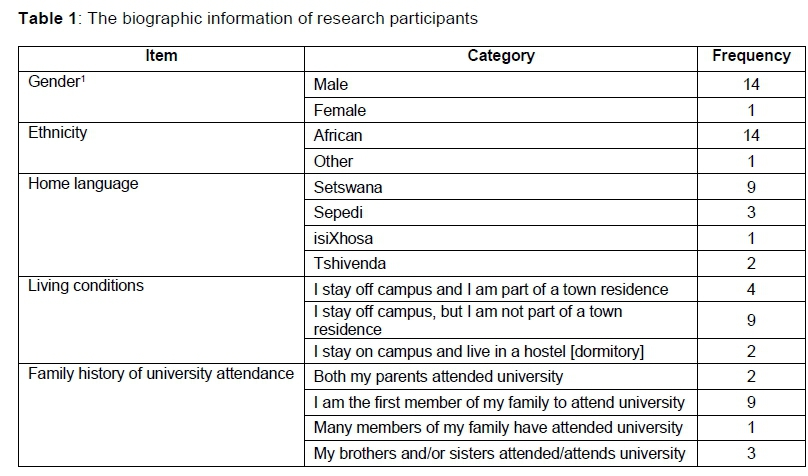Click the Item column header
The width and height of the screenshot is (808, 476).
161,56
